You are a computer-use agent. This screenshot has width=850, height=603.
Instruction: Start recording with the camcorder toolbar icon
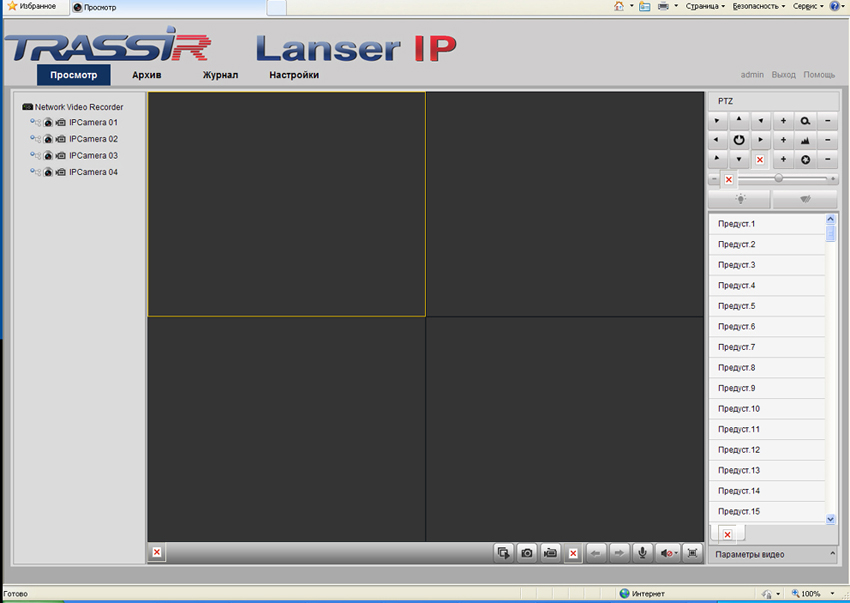(550, 553)
